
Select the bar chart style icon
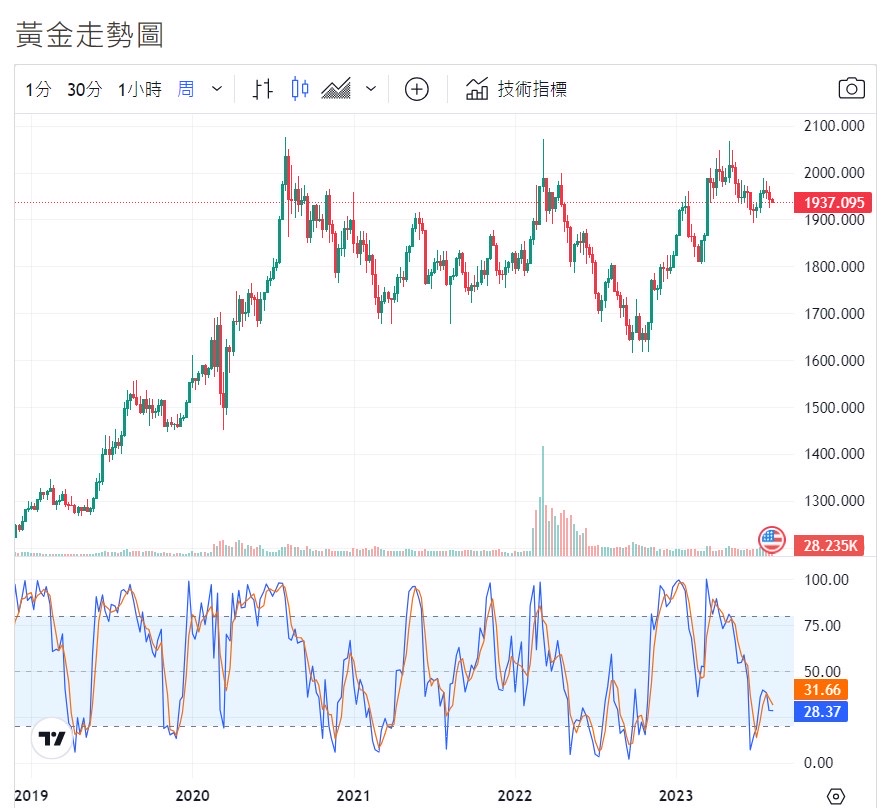click(263, 89)
